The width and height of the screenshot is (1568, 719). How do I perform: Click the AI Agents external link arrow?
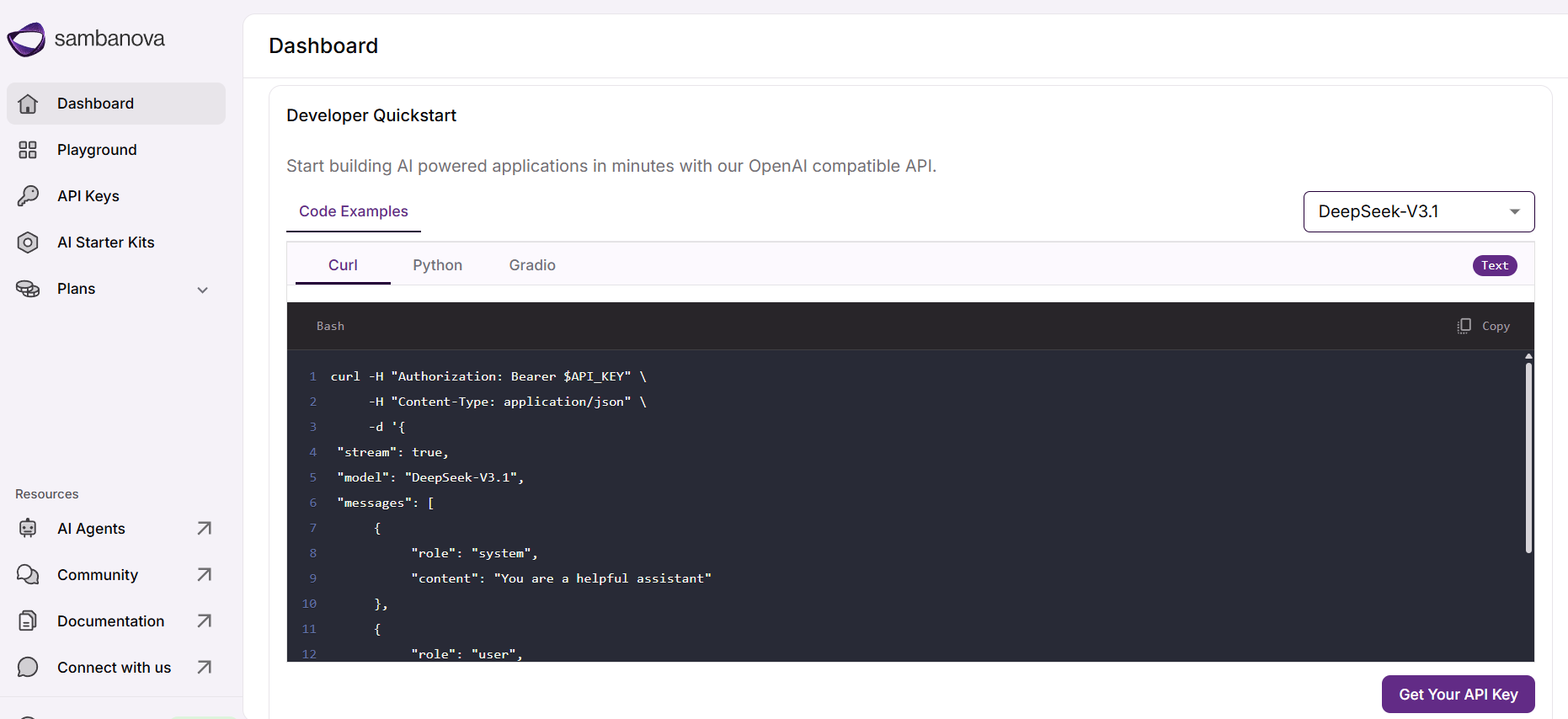tap(204, 528)
